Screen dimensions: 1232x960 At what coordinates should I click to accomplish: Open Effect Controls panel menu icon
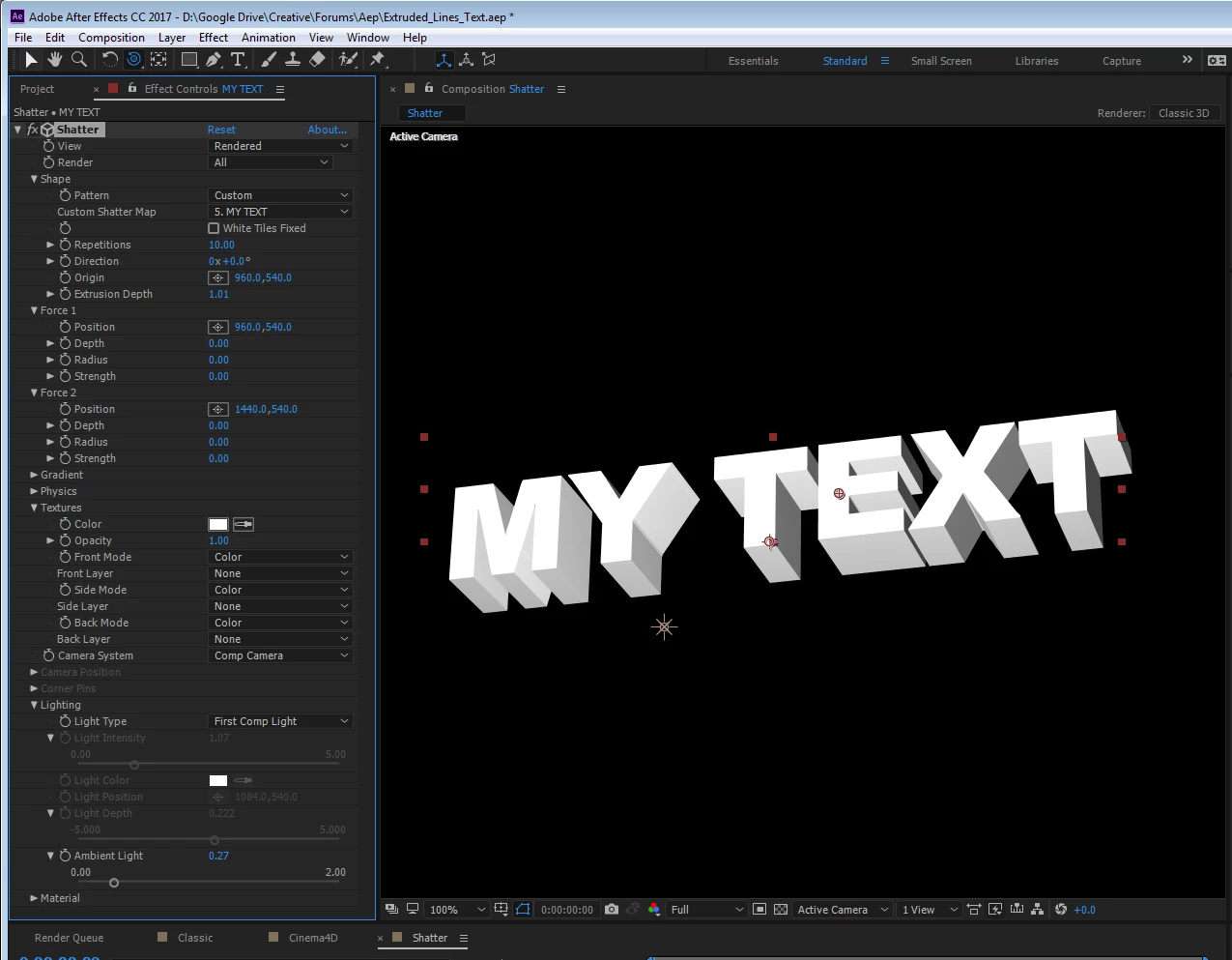point(280,89)
